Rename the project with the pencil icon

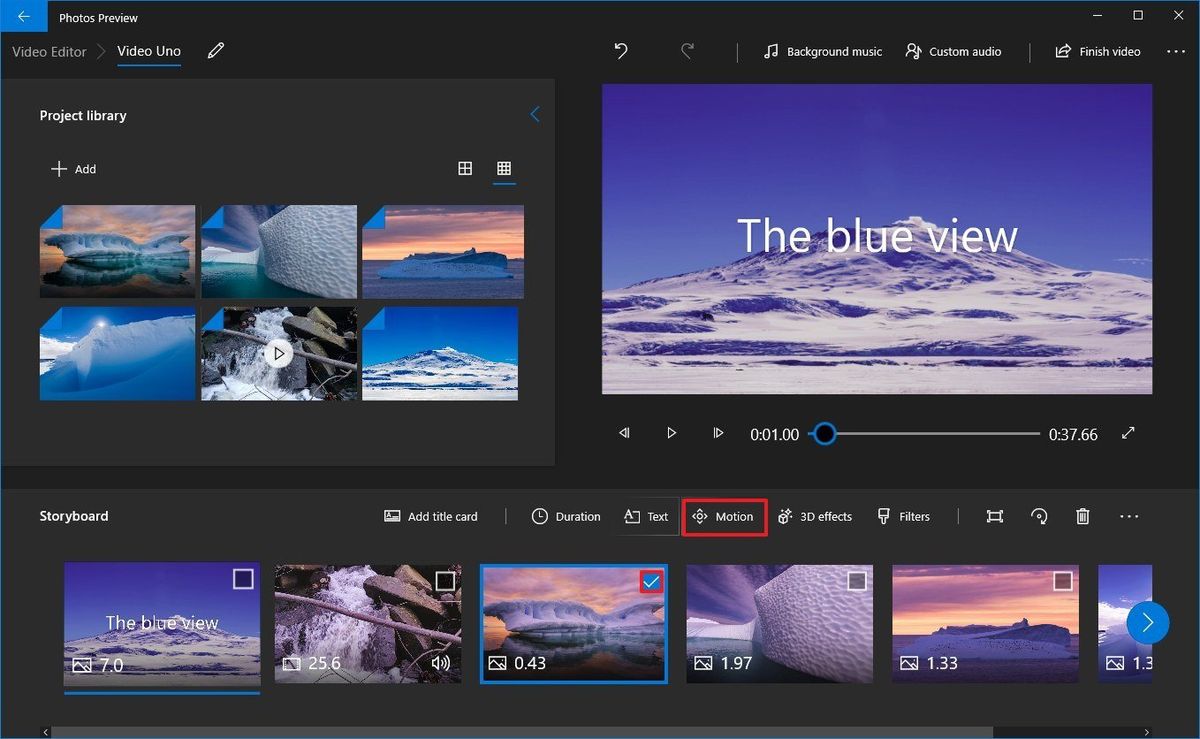pos(215,51)
